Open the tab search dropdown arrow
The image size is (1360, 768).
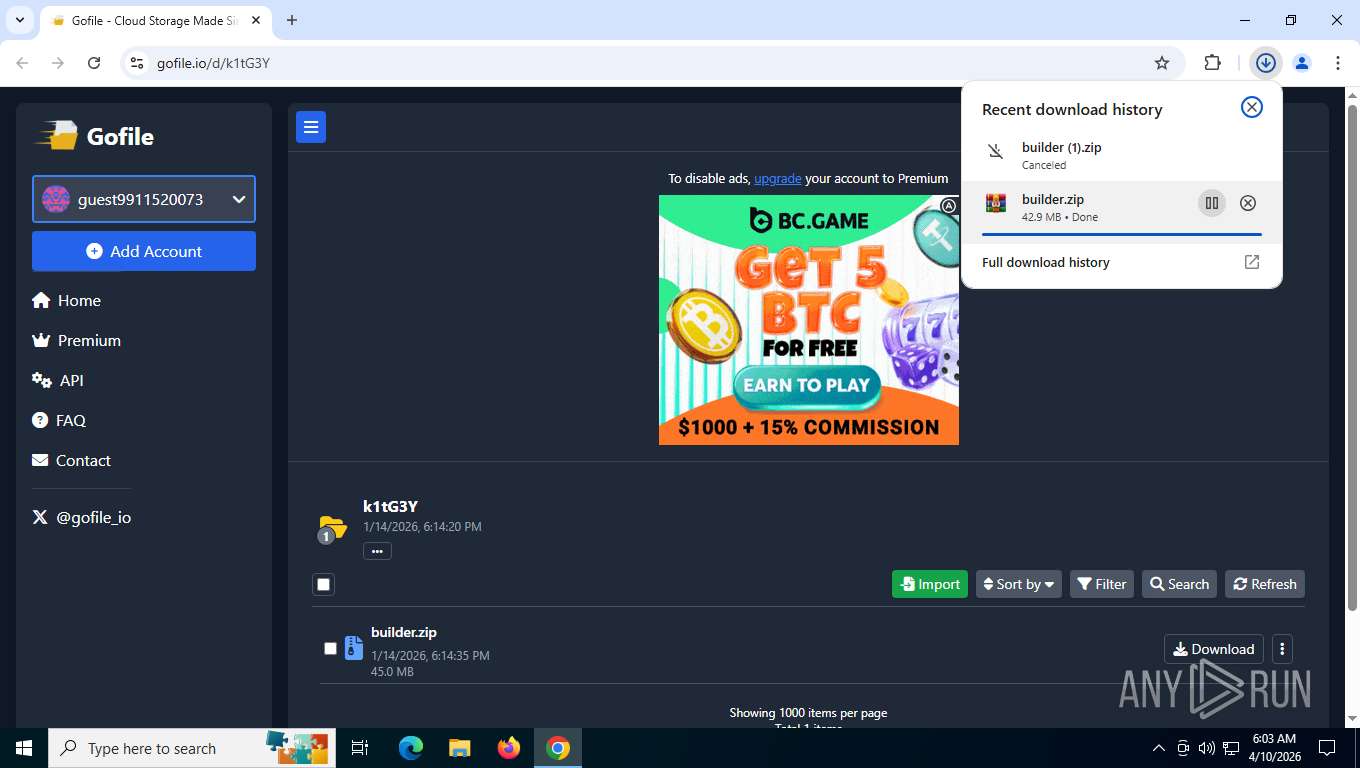(x=20, y=20)
